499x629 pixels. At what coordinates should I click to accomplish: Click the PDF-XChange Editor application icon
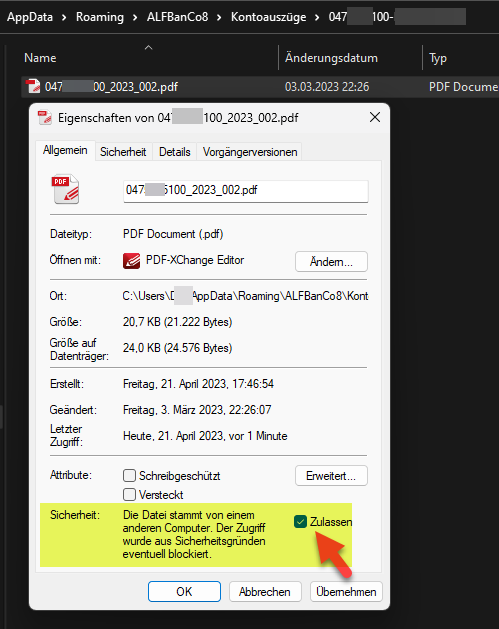(132, 261)
